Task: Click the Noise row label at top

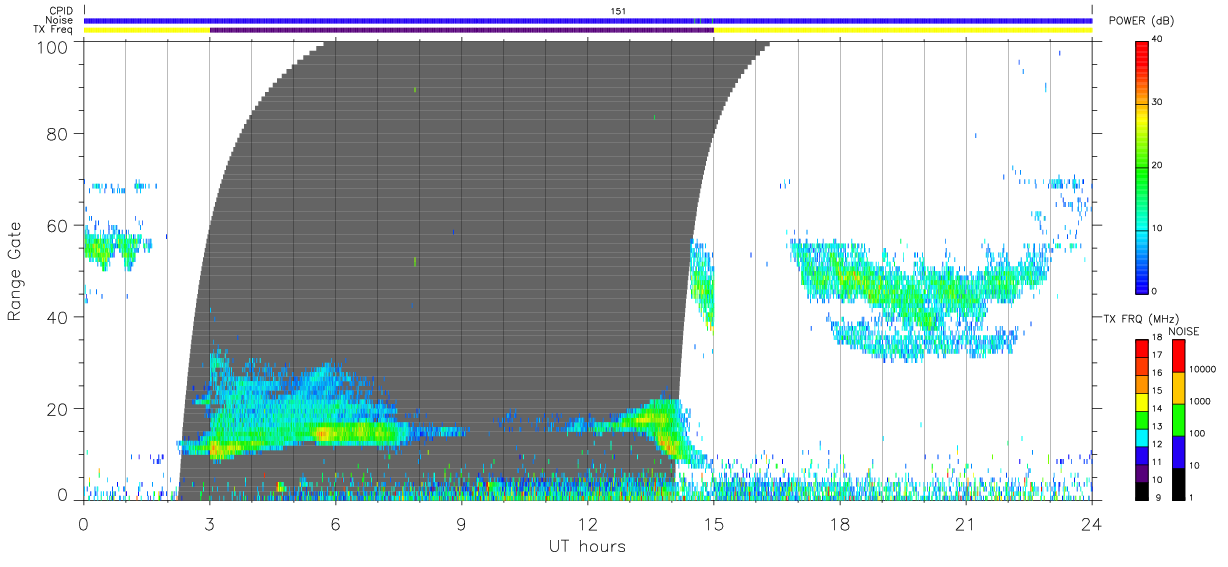Action: click(59, 20)
